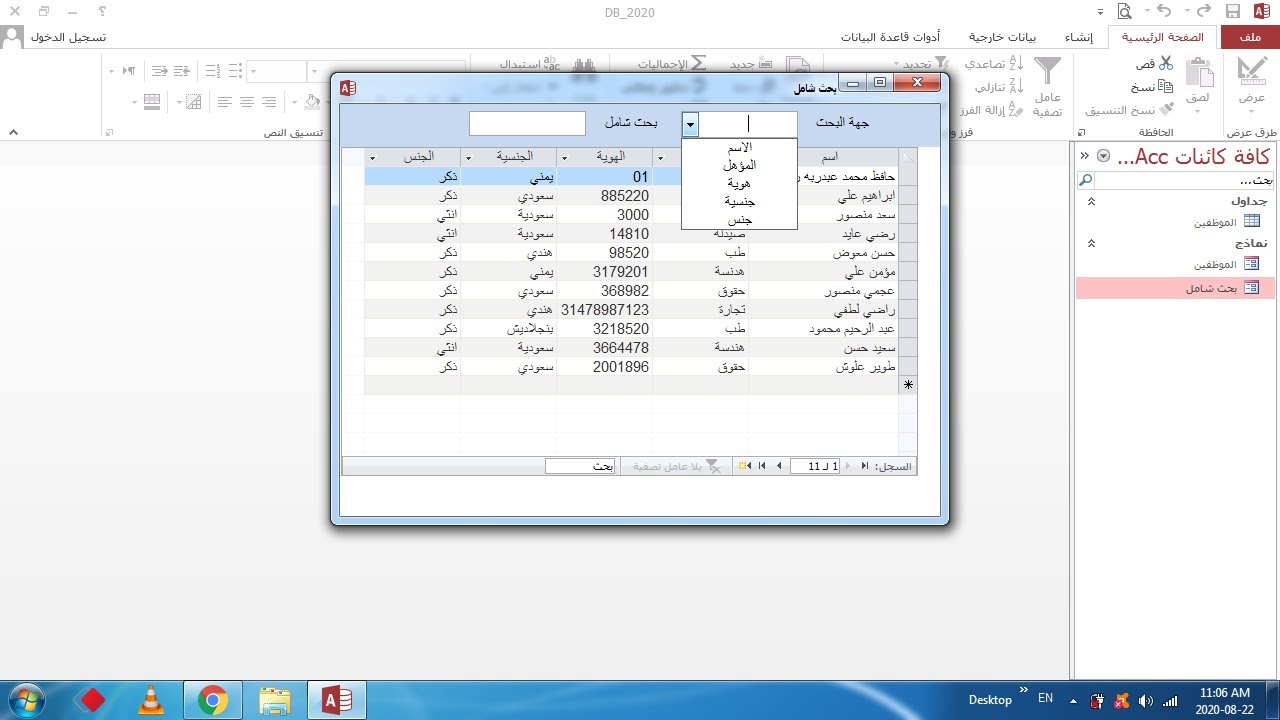The image size is (1280, 720).
Task: Go to last record in navigation bar
Action: pos(762,466)
